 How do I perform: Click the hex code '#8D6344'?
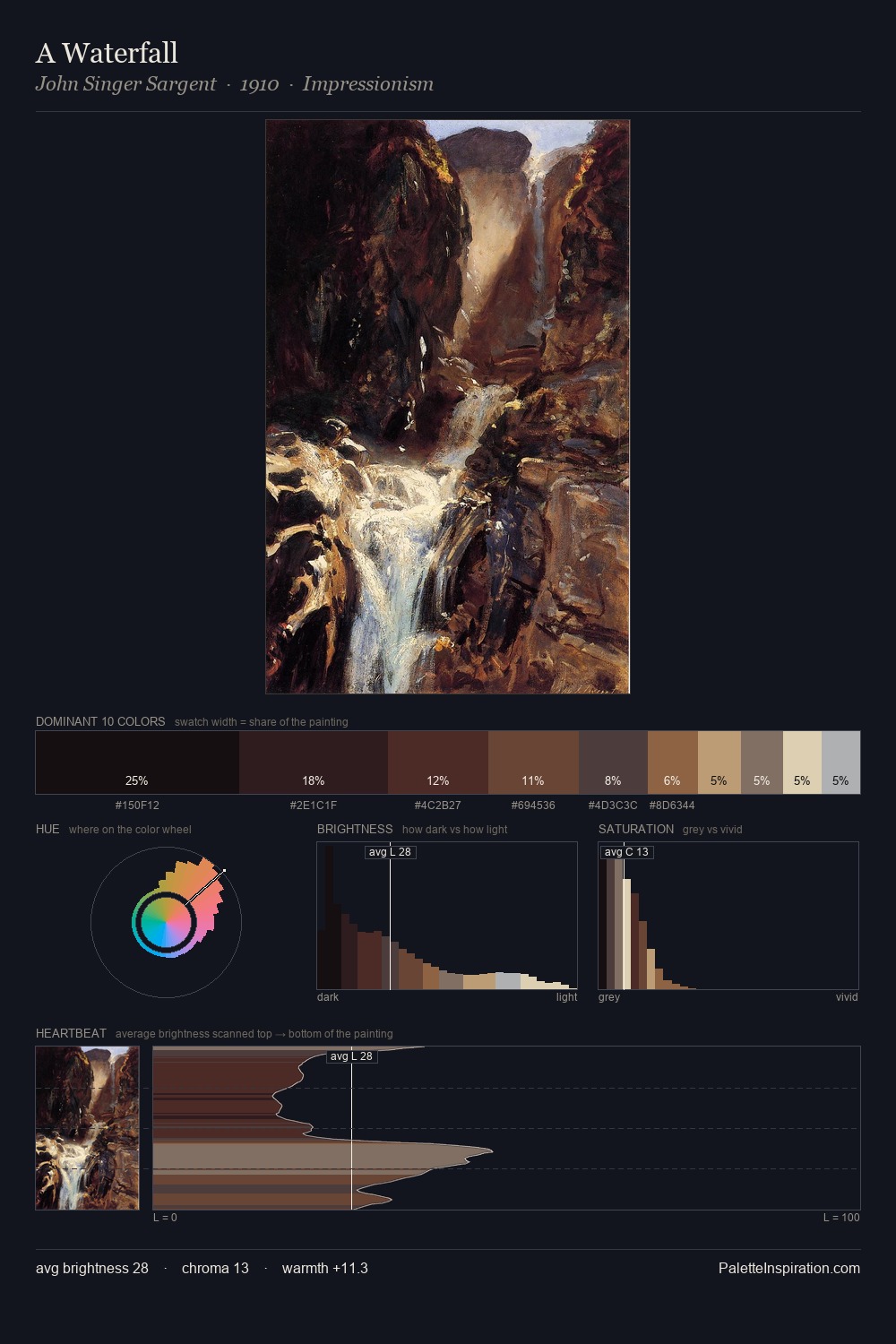coord(672,806)
